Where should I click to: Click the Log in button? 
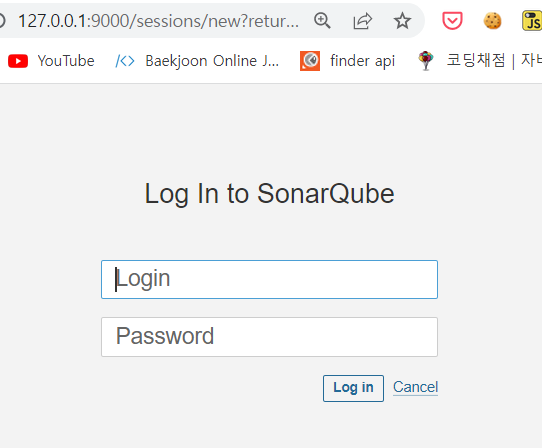click(353, 388)
